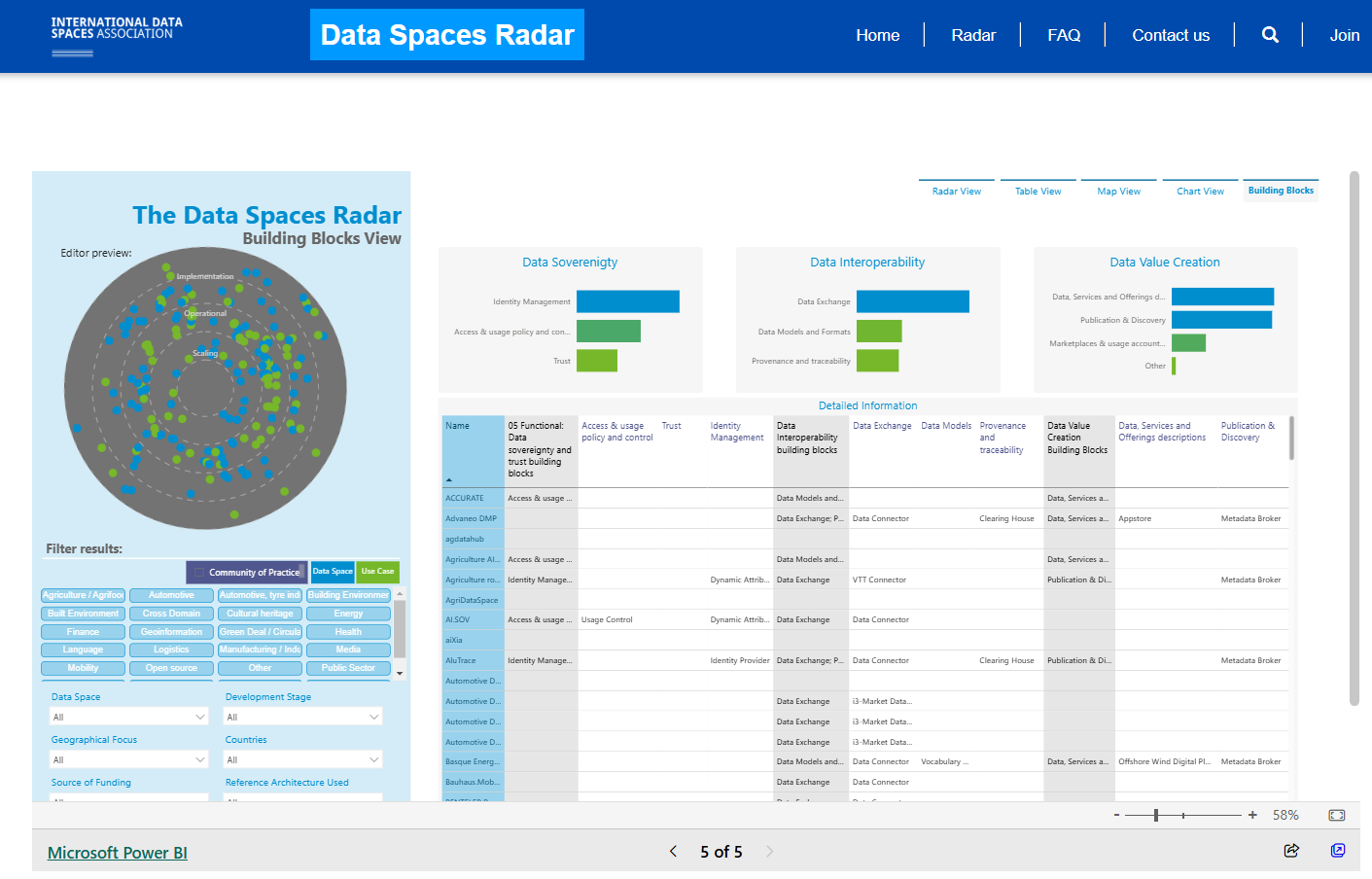This screenshot has width=1372, height=879.
Task: Go to previous report page arrow
Action: (673, 852)
